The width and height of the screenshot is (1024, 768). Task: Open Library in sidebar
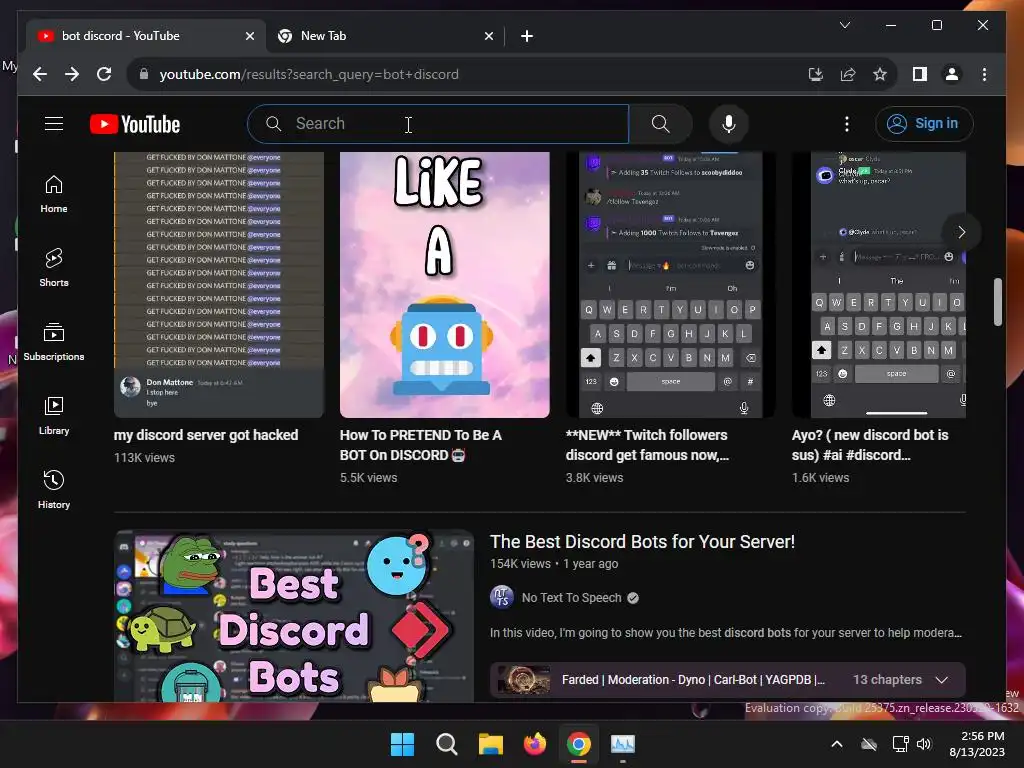tap(54, 416)
